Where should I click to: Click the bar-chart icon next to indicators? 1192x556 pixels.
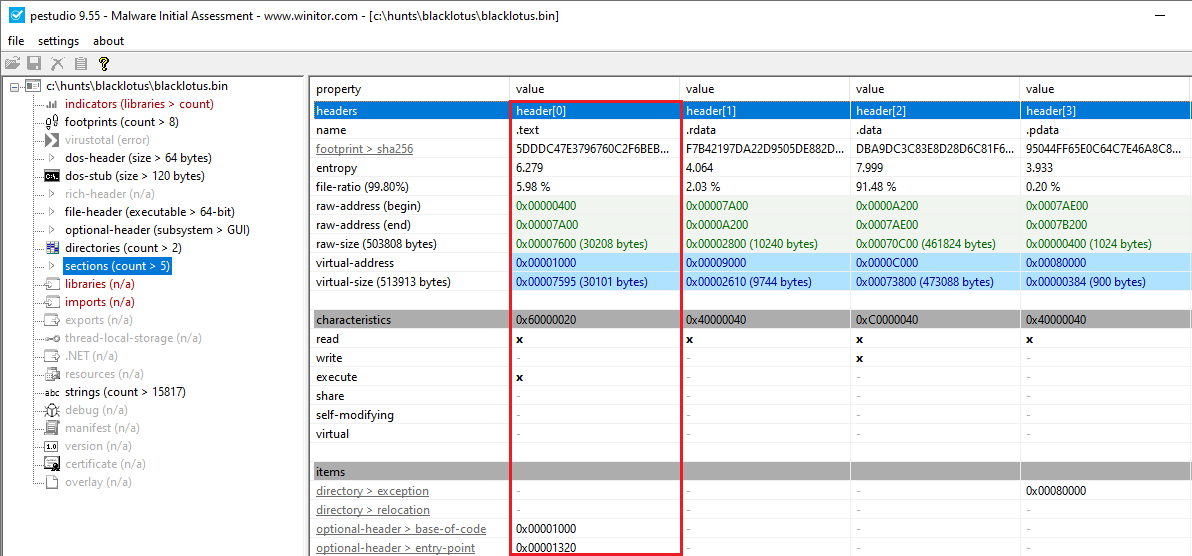pyautogui.click(x=52, y=104)
